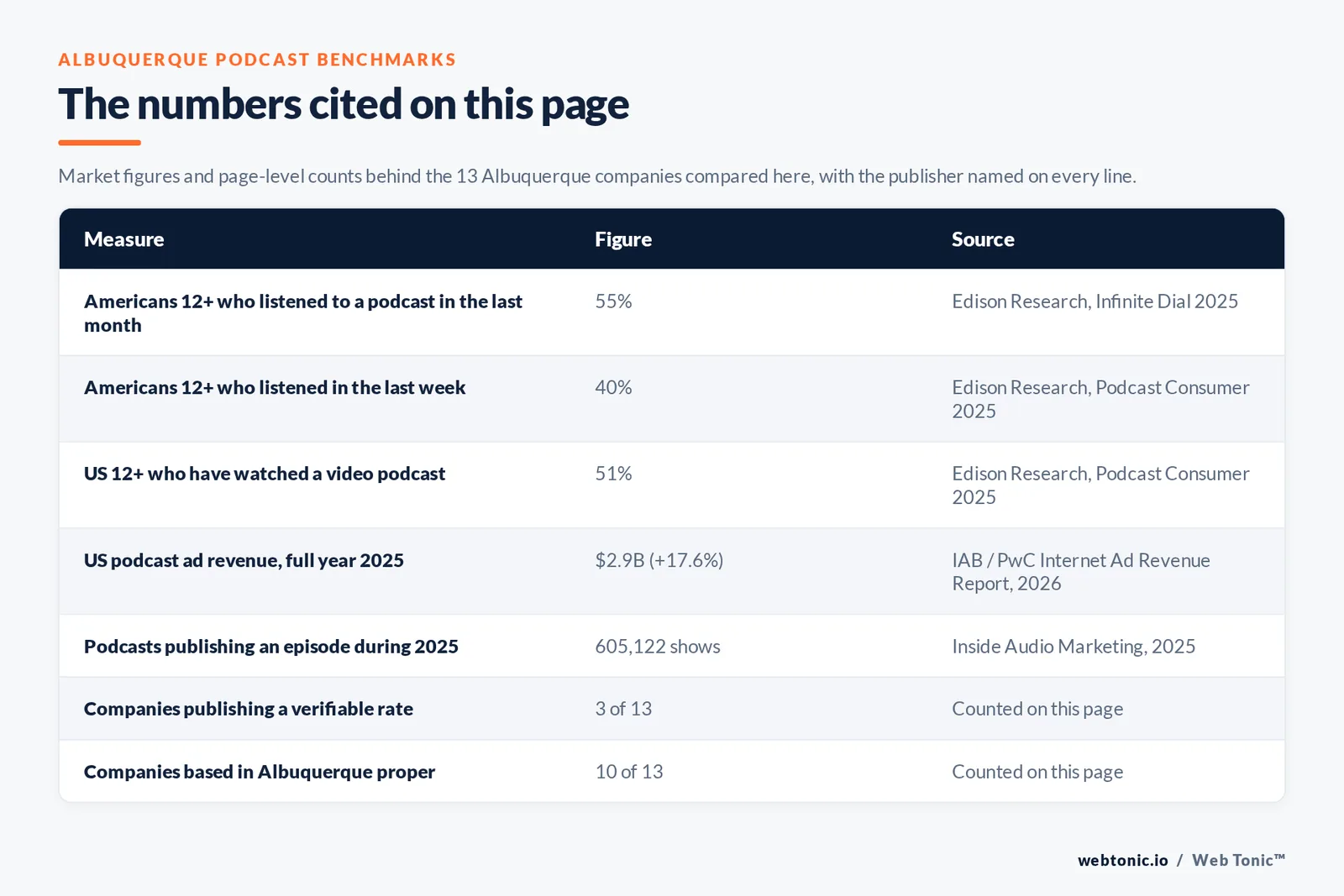Click the 10 of 13 figure
This screenshot has height=896, width=1344.
click(x=629, y=772)
